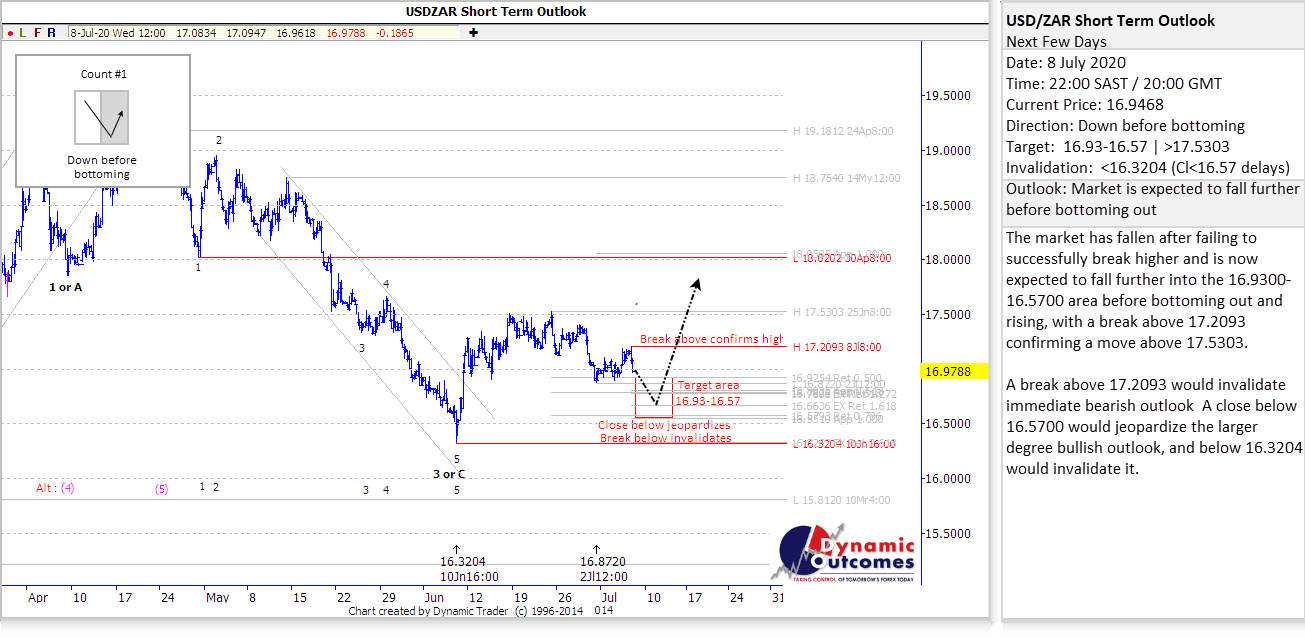Click the 'Break above confirms high' label
This screenshot has height=637, width=1305.
pos(712,339)
